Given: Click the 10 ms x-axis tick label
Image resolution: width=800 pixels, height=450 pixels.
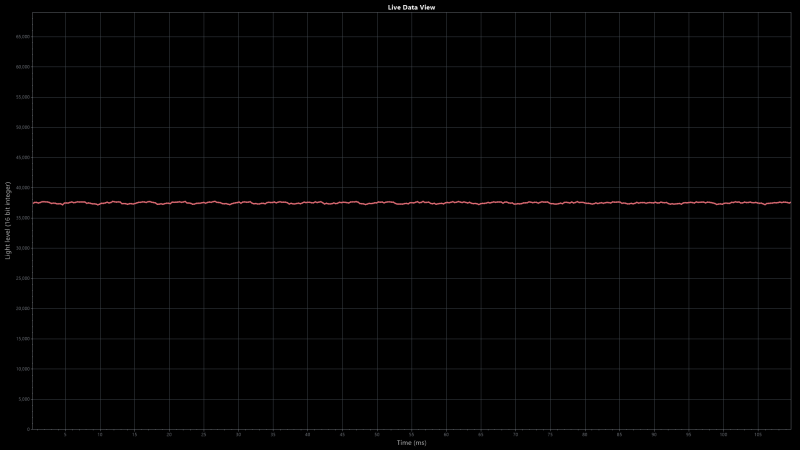Looking at the screenshot, I should (100, 435).
